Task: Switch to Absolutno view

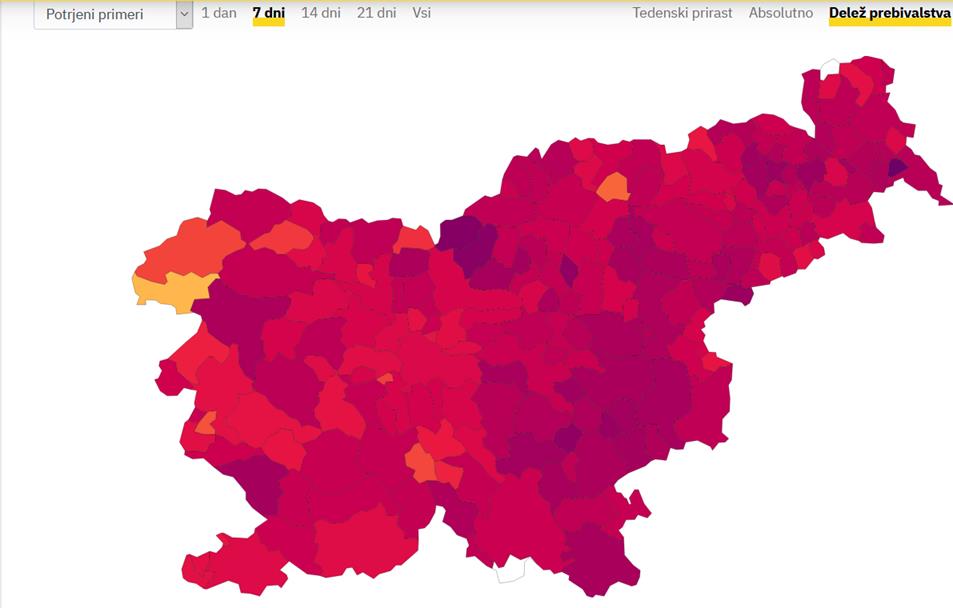Action: 780,13
